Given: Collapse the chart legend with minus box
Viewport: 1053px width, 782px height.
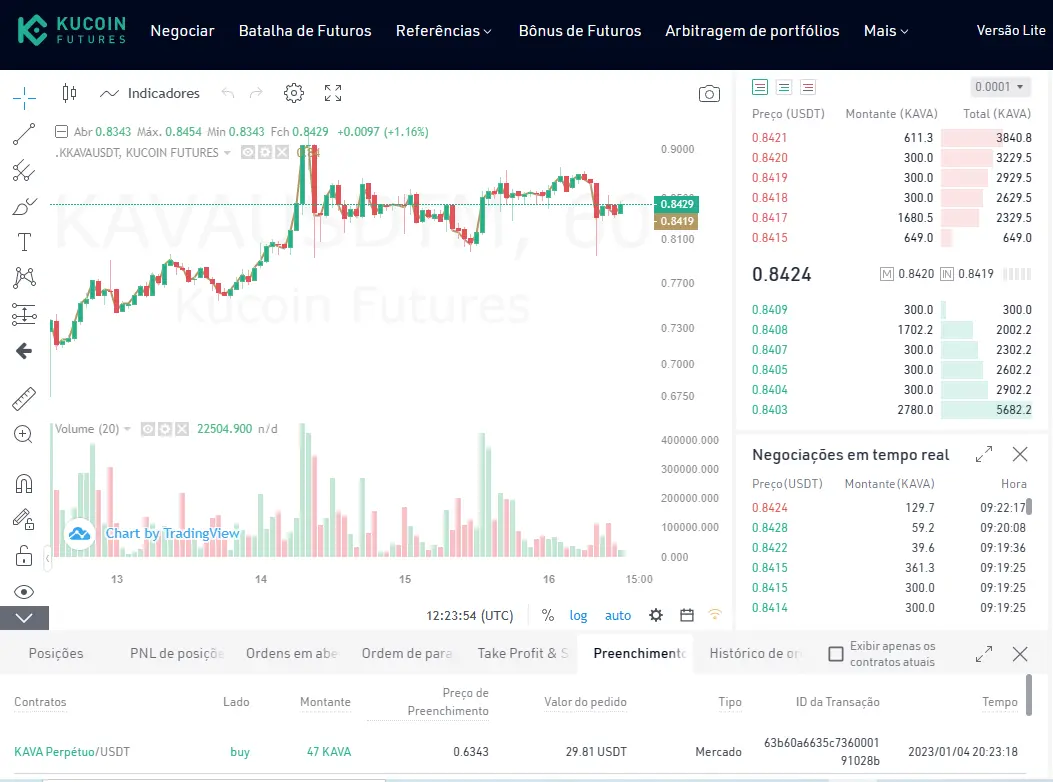Looking at the screenshot, I should (x=61, y=132).
